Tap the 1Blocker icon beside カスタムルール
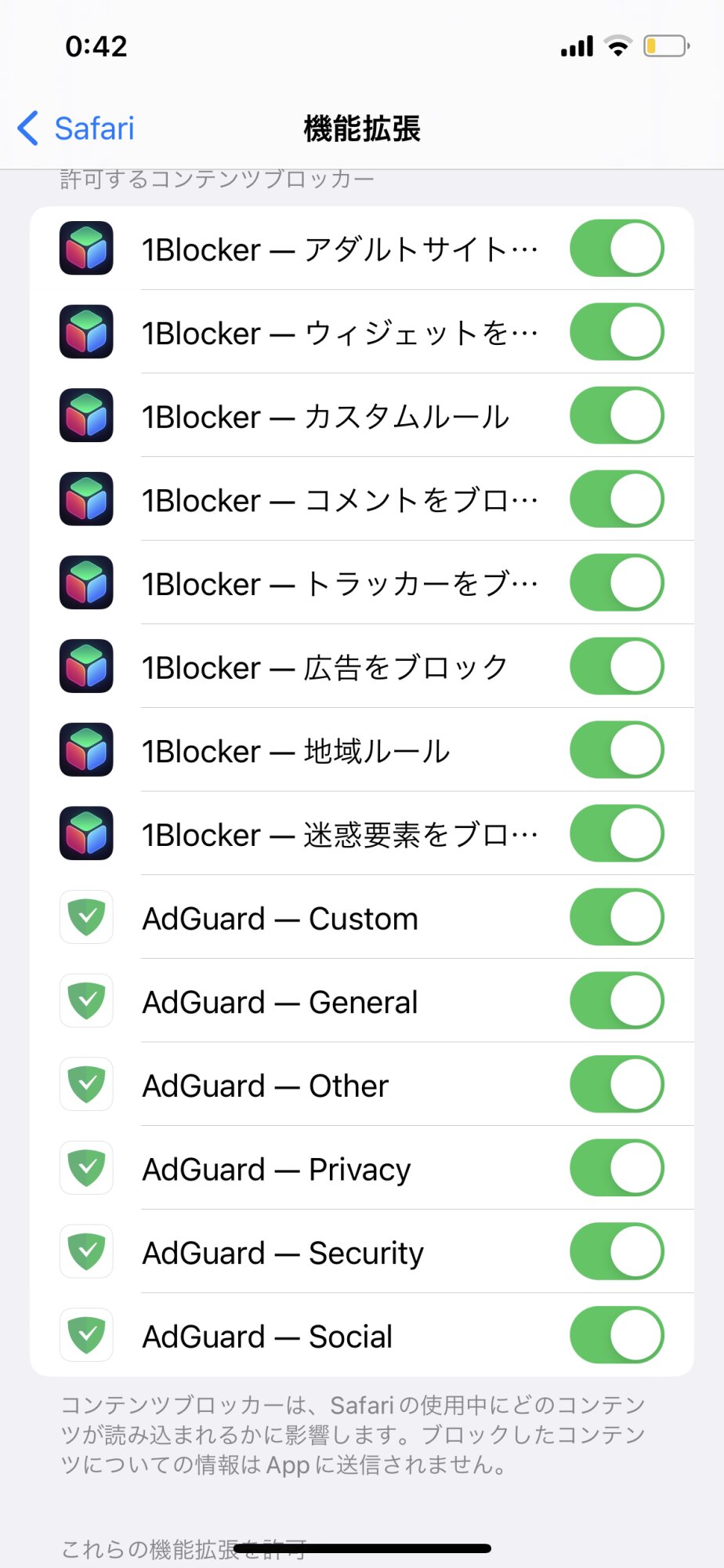724x1568 pixels. 86,416
